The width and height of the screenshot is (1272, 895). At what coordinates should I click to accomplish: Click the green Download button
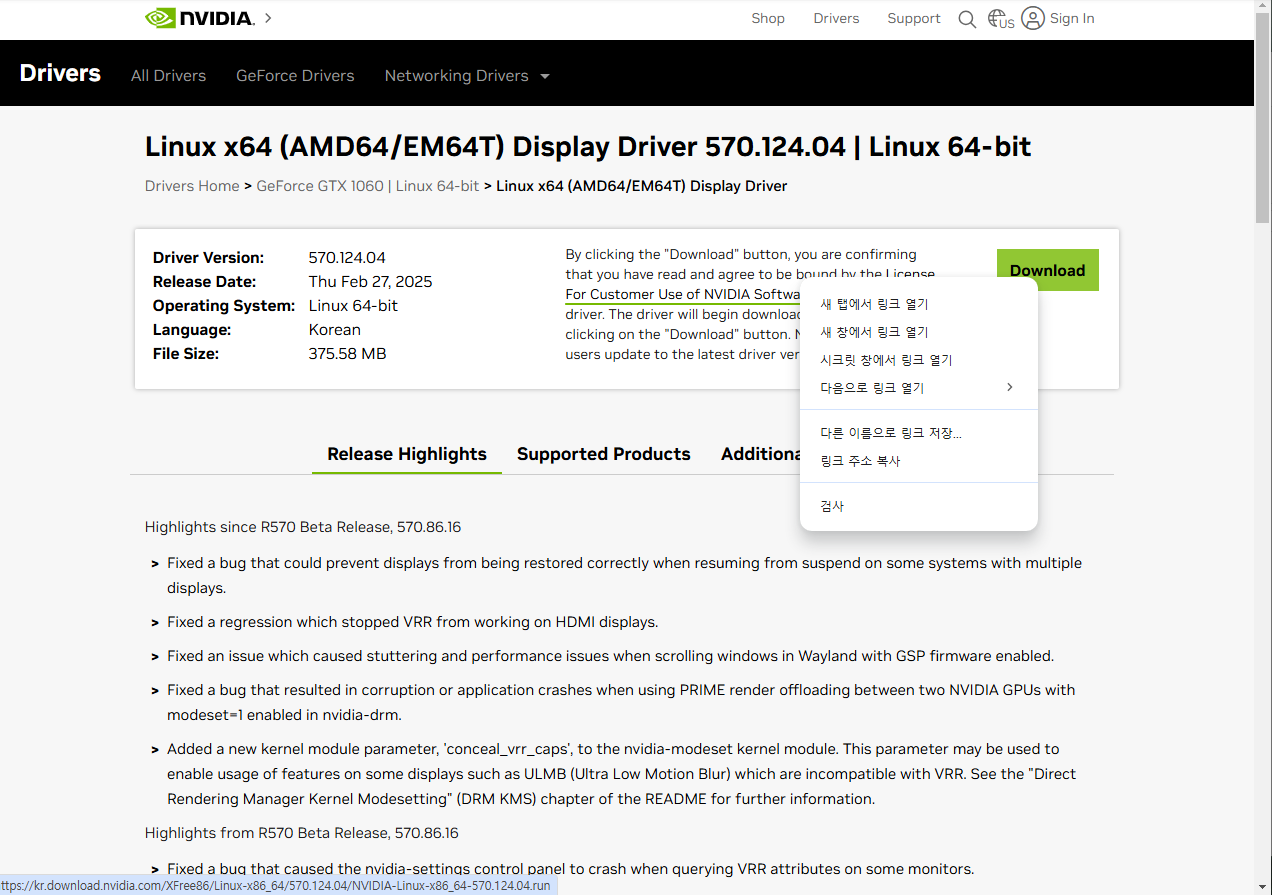(1047, 270)
